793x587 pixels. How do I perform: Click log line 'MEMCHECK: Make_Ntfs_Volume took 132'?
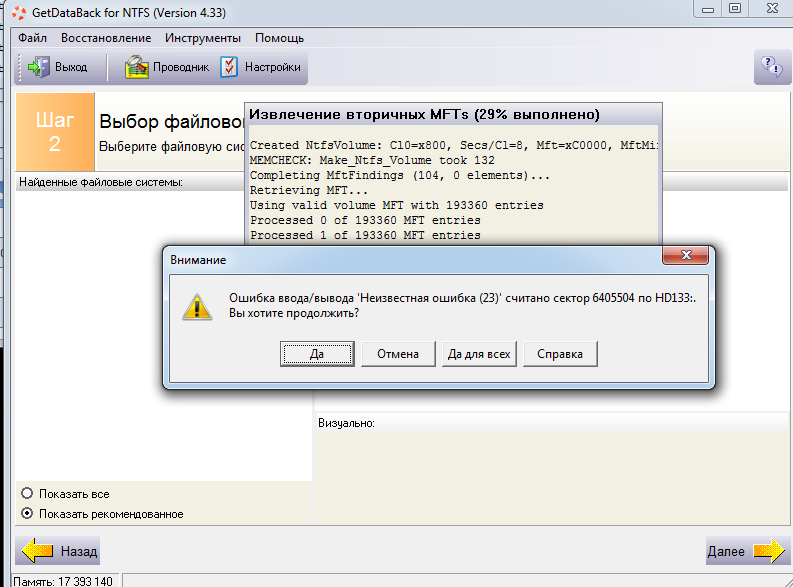(372, 160)
